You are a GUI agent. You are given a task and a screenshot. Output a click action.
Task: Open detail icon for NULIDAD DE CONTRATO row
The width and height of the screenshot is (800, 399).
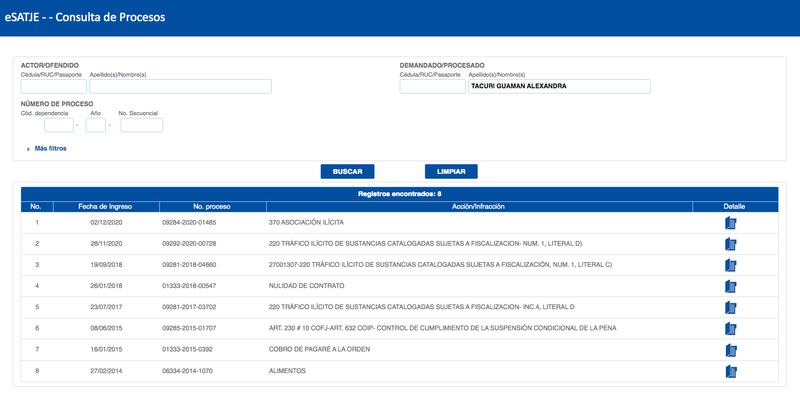point(731,287)
